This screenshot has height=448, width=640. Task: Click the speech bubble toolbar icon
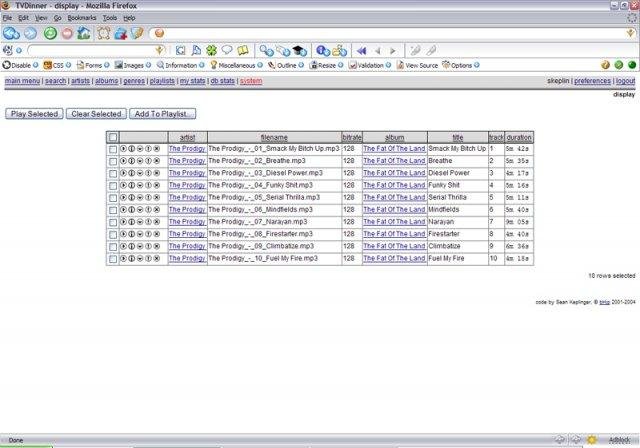click(x=227, y=50)
